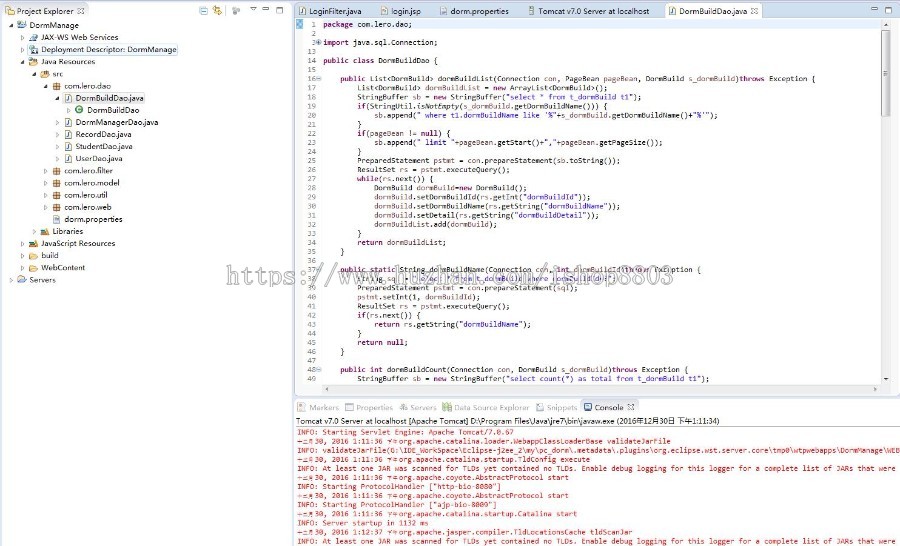The image size is (900, 546).
Task: Click the 'package com.lero.dao;' code line
Action: [x=367, y=24]
